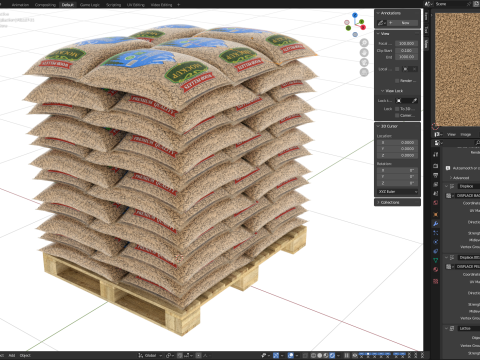Screen dimensions: 480x360
Task: Switch to the Scripting workspace tab
Action: [x=113, y=5]
